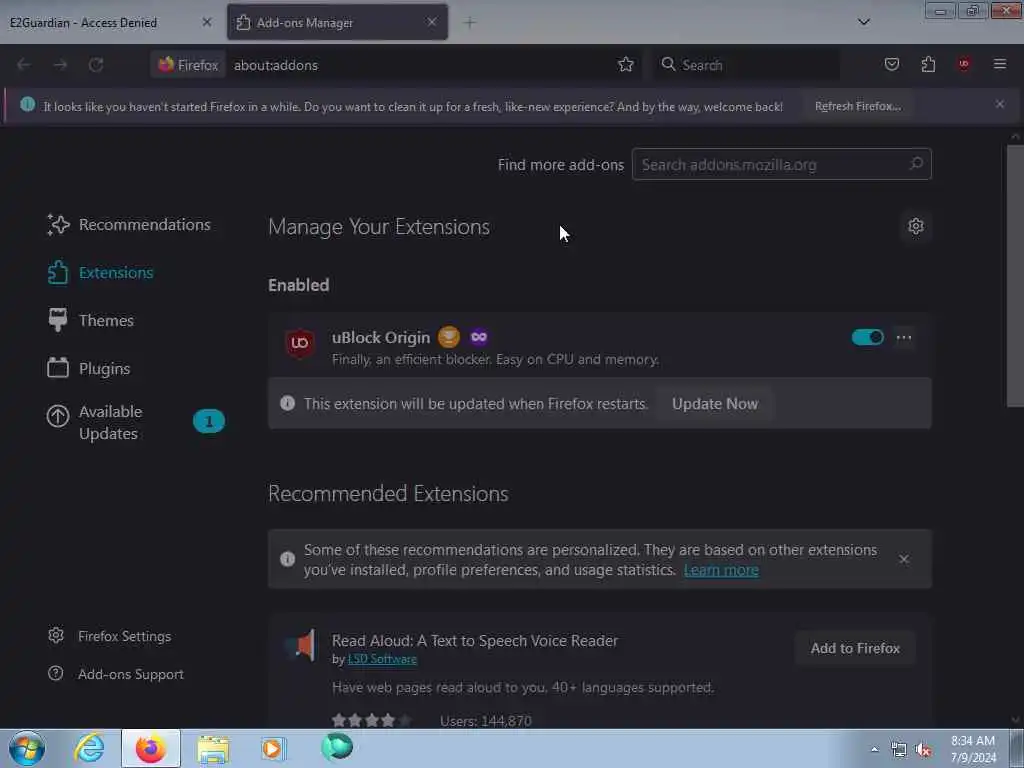This screenshot has height=768, width=1024.
Task: Open Available Updates in the sidebar
Action: pyautogui.click(x=135, y=422)
